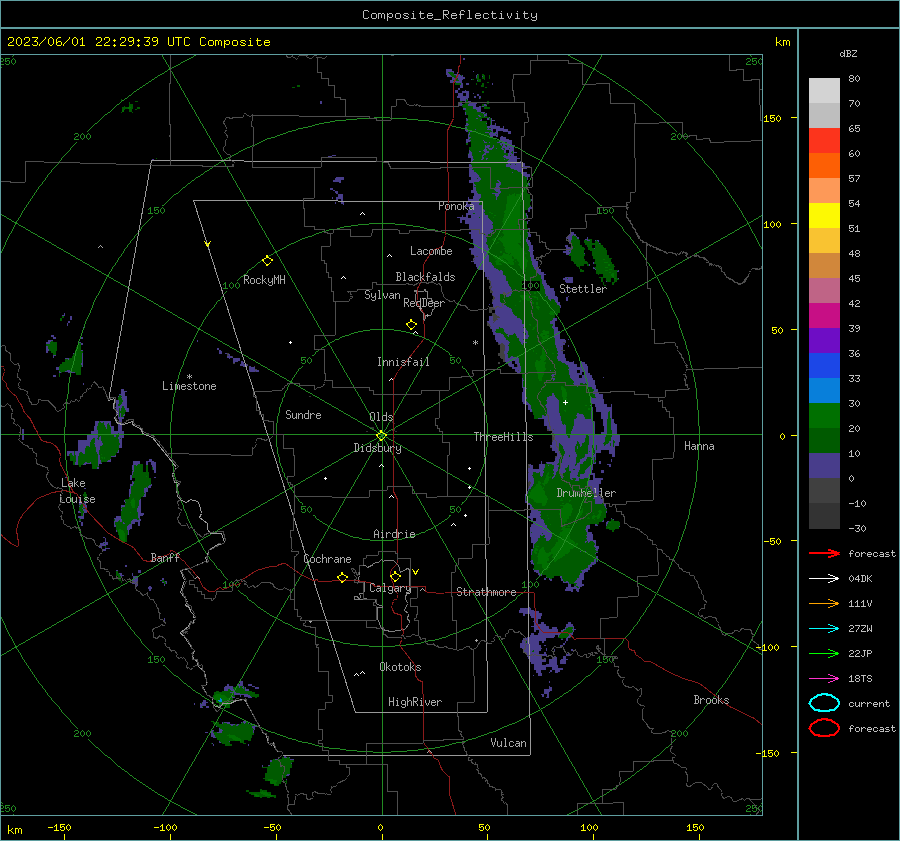The height and width of the screenshot is (841, 900).
Task: Select the bright green 20-30 dBZ swatch
Action: [x=824, y=415]
